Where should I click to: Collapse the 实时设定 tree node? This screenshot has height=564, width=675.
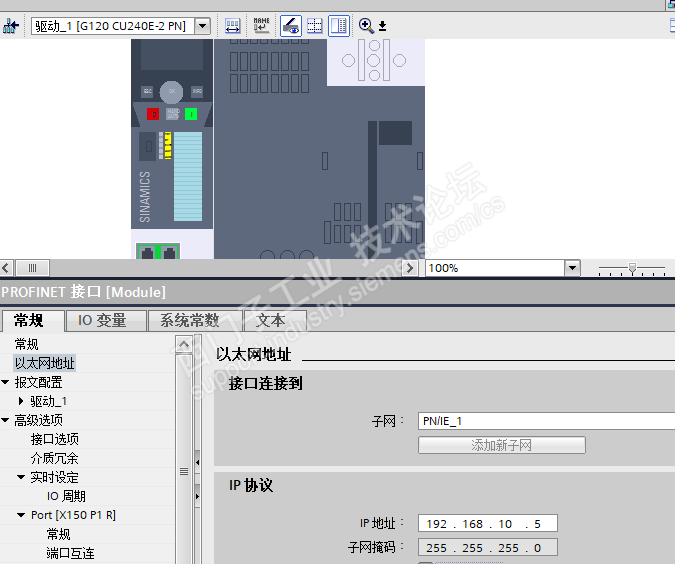coord(21,477)
